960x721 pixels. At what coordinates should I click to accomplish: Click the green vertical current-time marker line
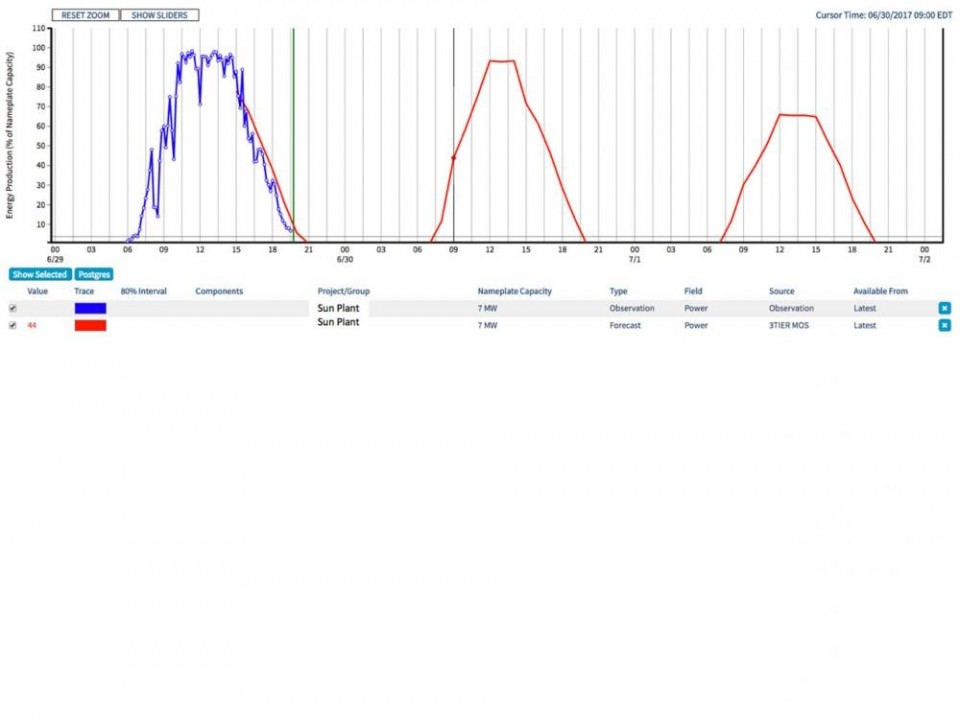[293, 130]
